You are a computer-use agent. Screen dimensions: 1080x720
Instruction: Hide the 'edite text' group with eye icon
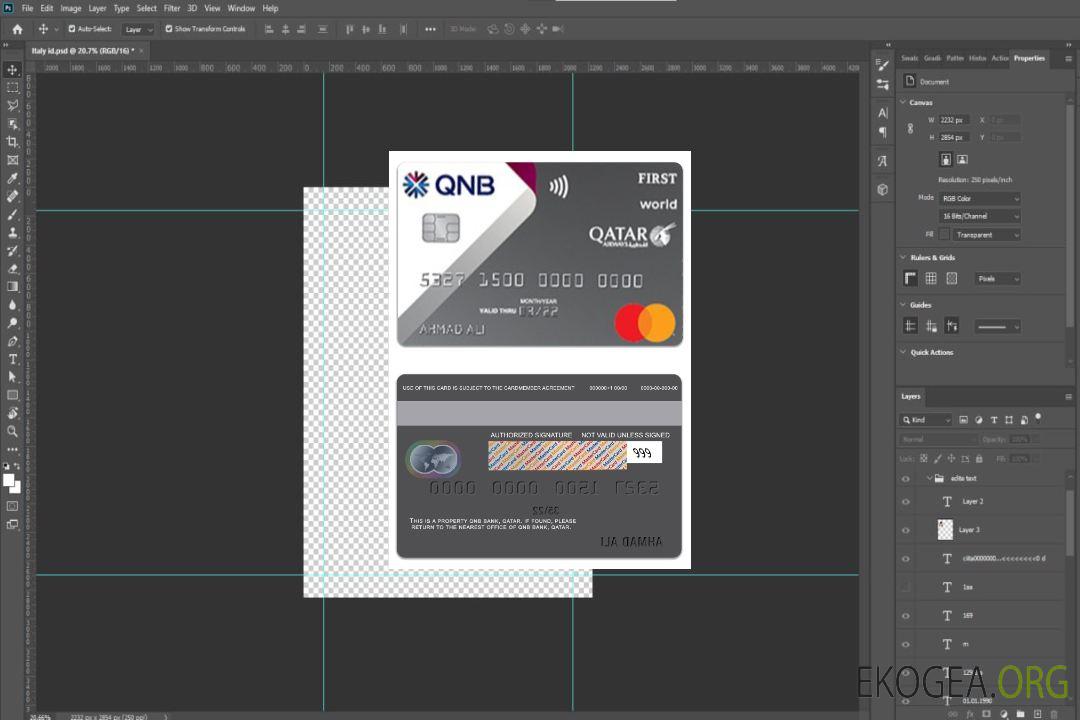tap(906, 479)
